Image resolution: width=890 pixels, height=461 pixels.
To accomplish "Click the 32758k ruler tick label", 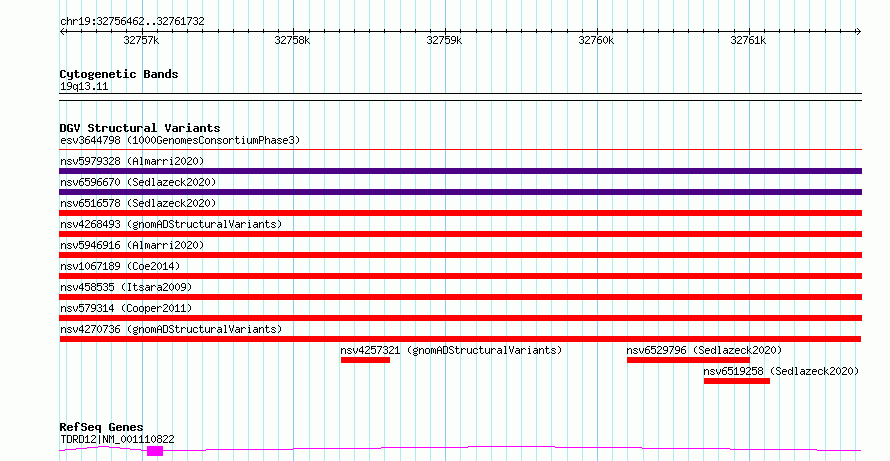I will [292, 40].
